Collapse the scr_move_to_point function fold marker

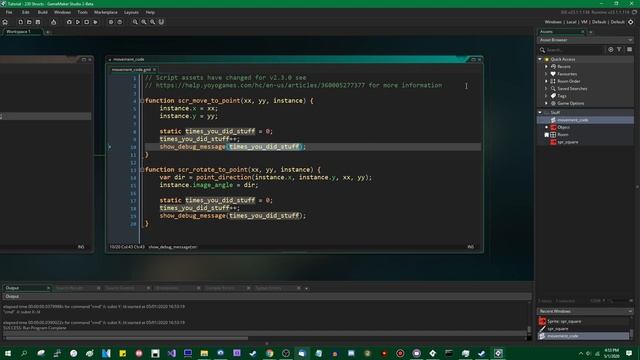[x=142, y=101]
